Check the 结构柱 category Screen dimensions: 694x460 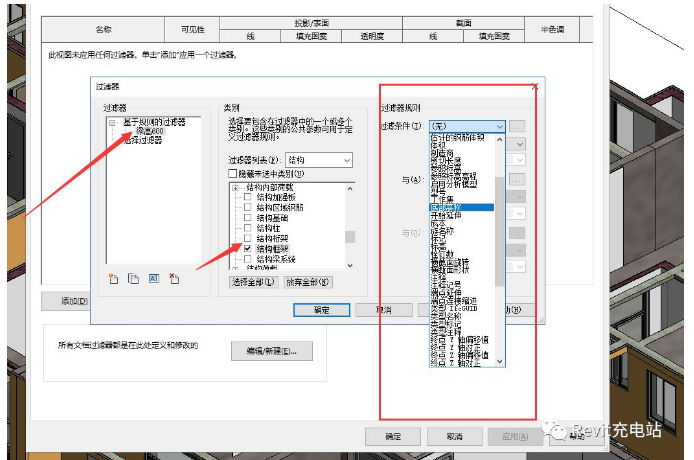pyautogui.click(x=247, y=228)
